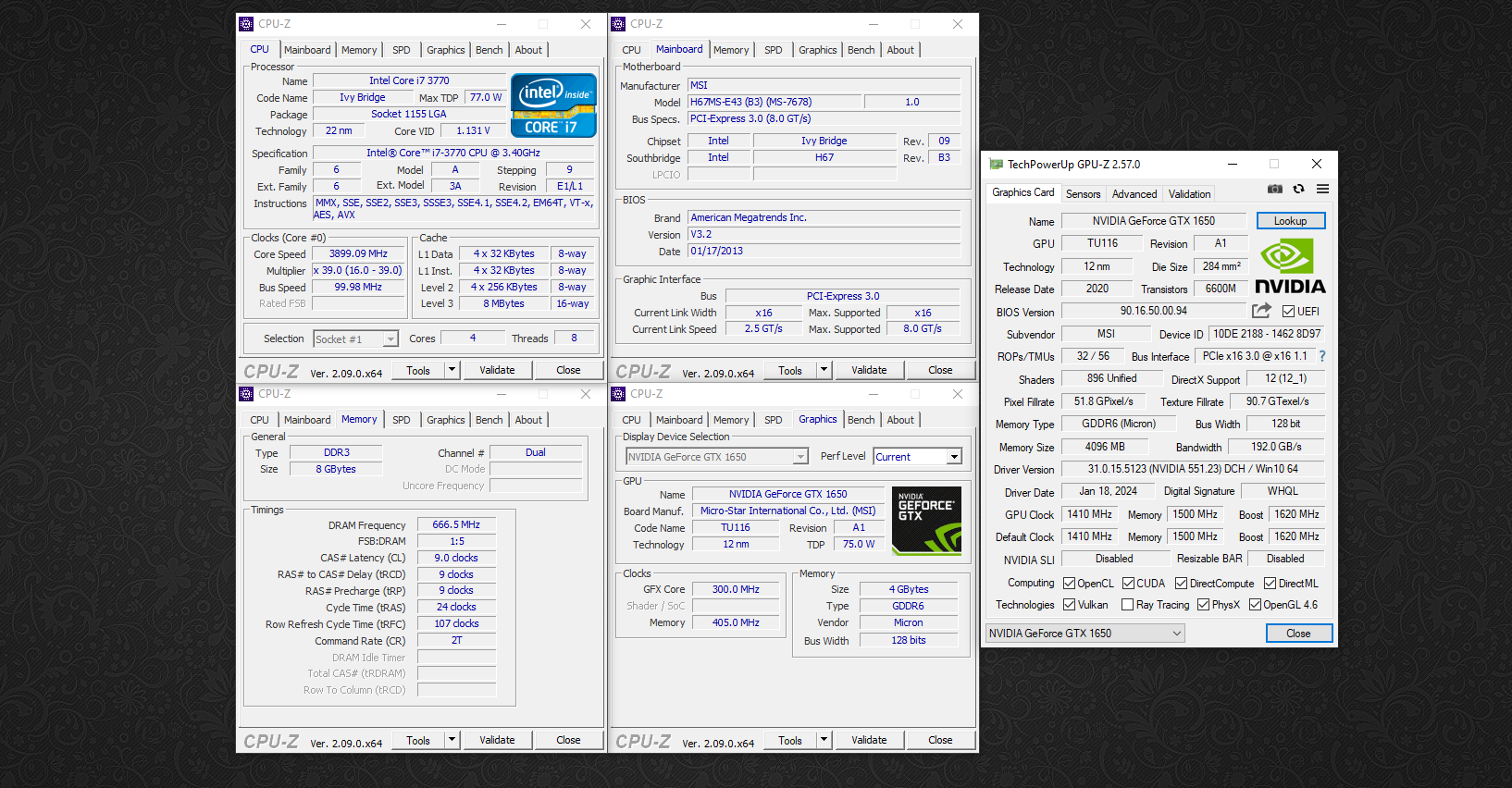Screen dimensions: 1512x788
Task: Toggle the PhysX checkbox
Action: (x=1203, y=605)
